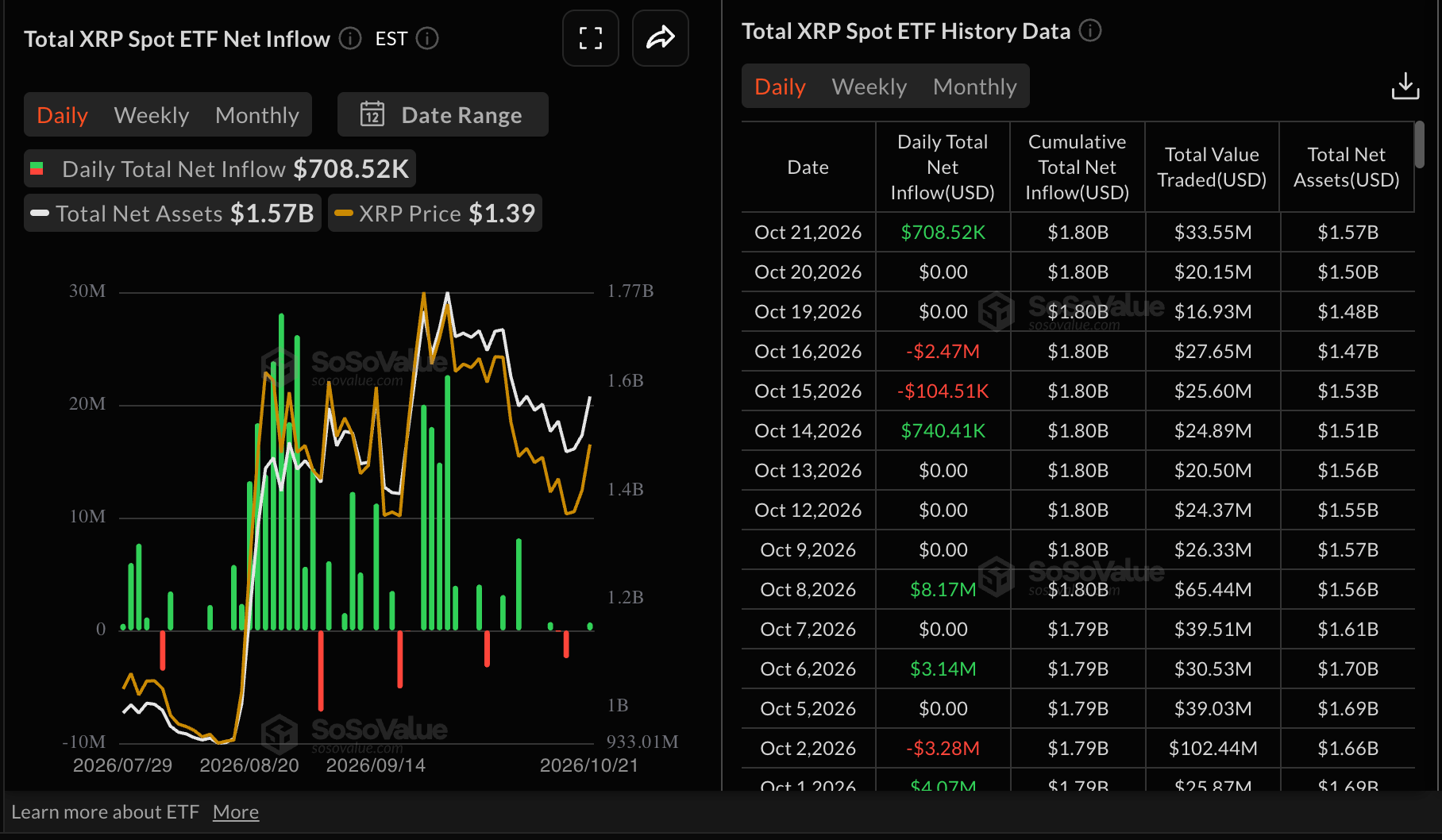Image resolution: width=1442 pixels, height=840 pixels.
Task: Click the $8.17M net inflow cell
Action: point(943,589)
